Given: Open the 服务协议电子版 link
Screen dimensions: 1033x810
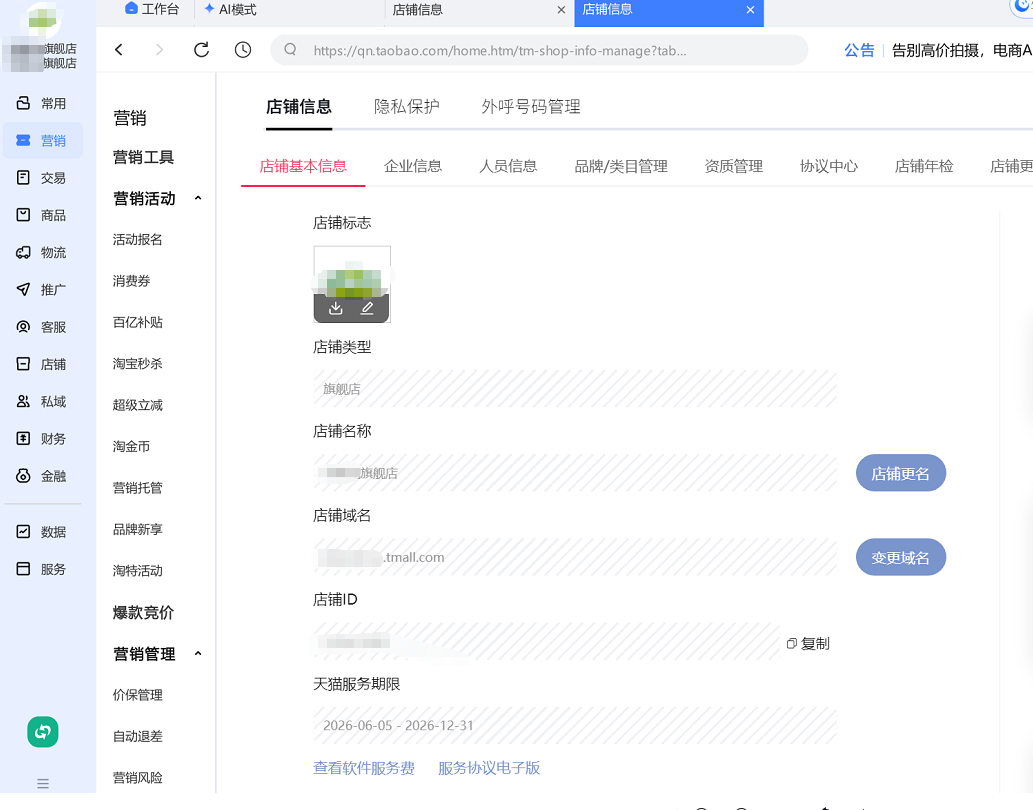Looking at the screenshot, I should (x=489, y=768).
